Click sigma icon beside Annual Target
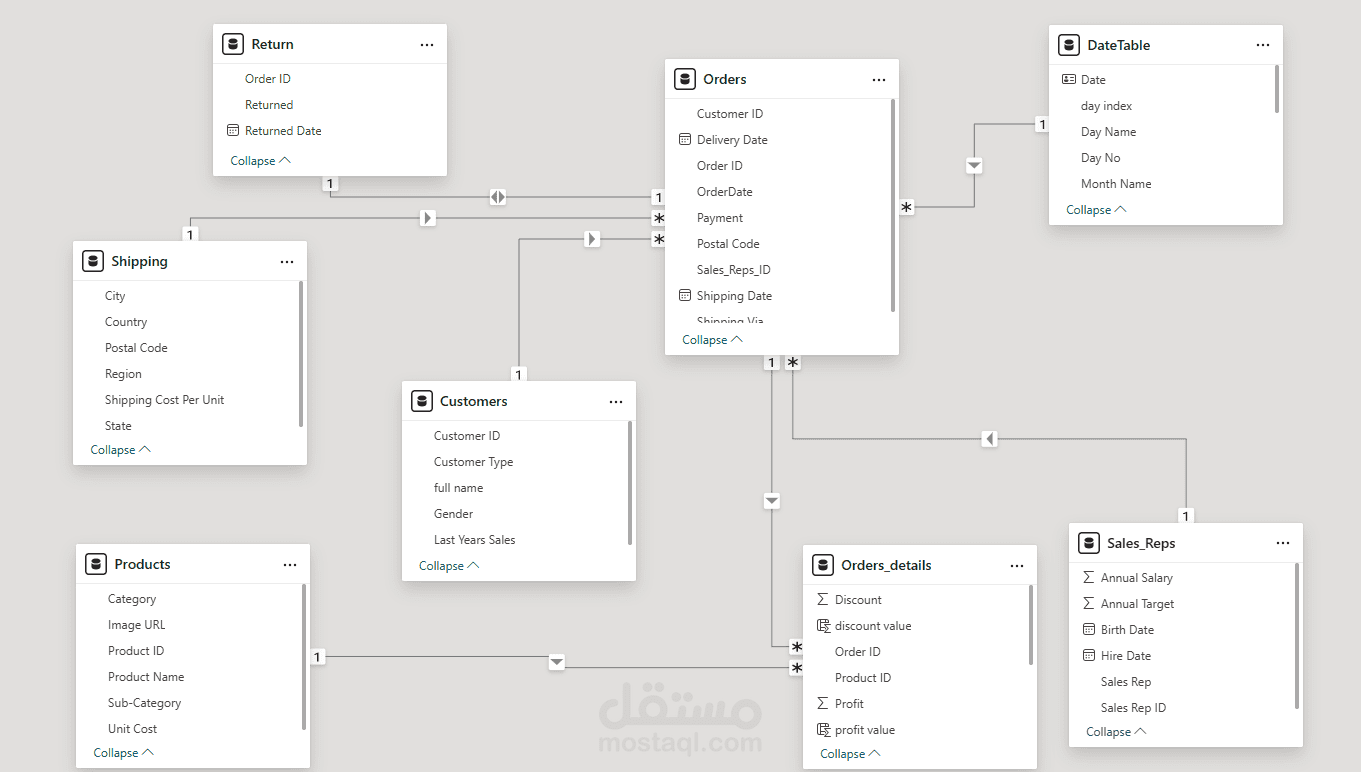Image resolution: width=1361 pixels, height=772 pixels. point(1089,603)
